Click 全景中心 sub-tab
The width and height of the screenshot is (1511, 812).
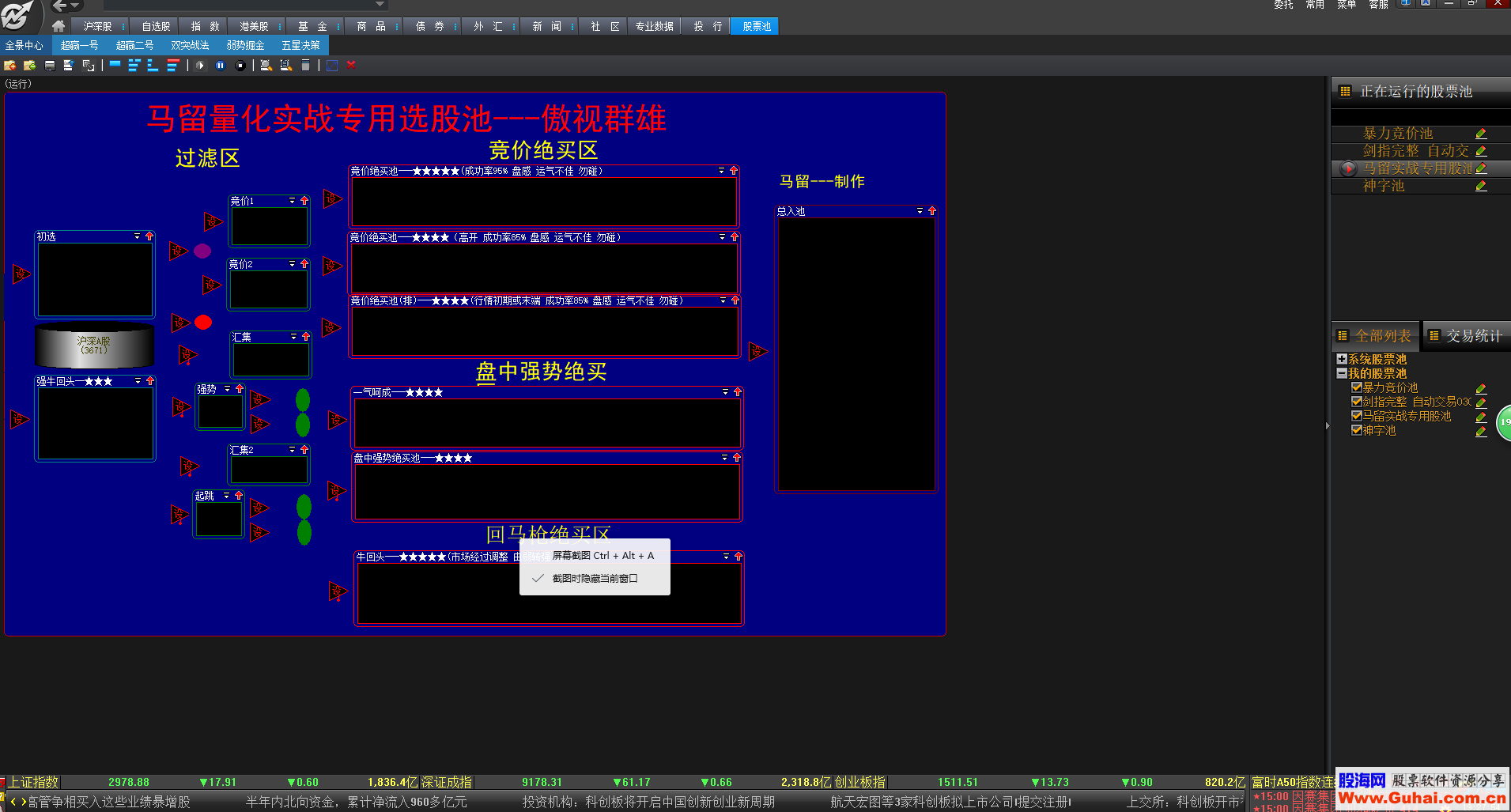(x=25, y=45)
